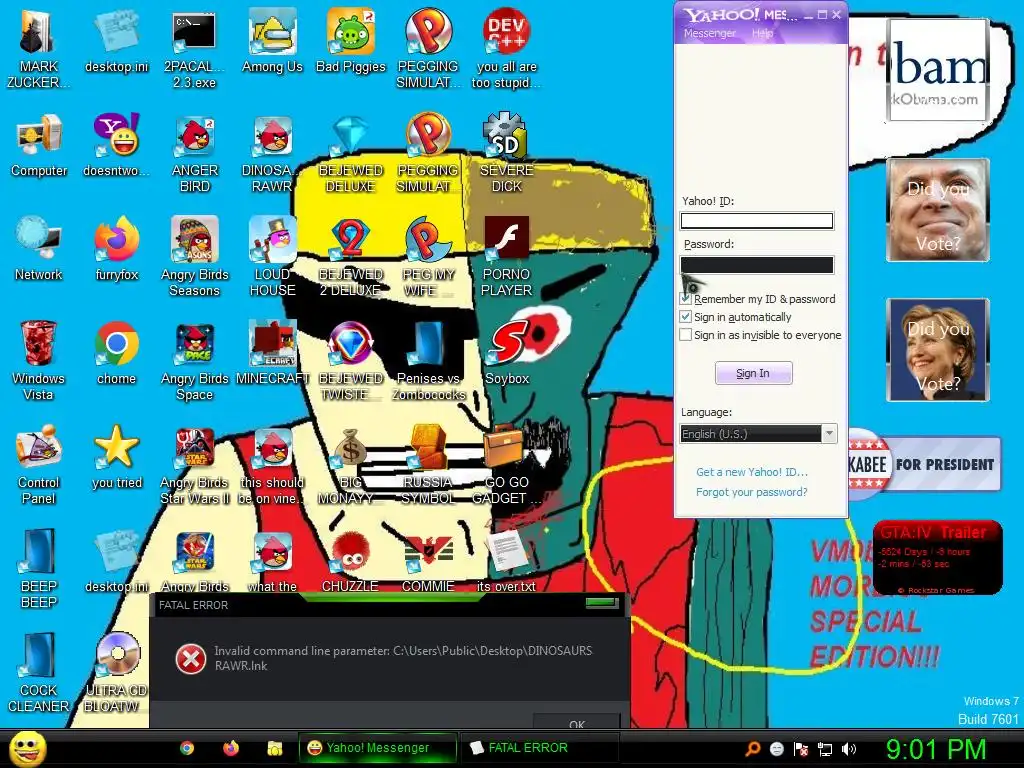Open the file explorer folder on taskbar
The image size is (1024, 768).
(x=274, y=748)
